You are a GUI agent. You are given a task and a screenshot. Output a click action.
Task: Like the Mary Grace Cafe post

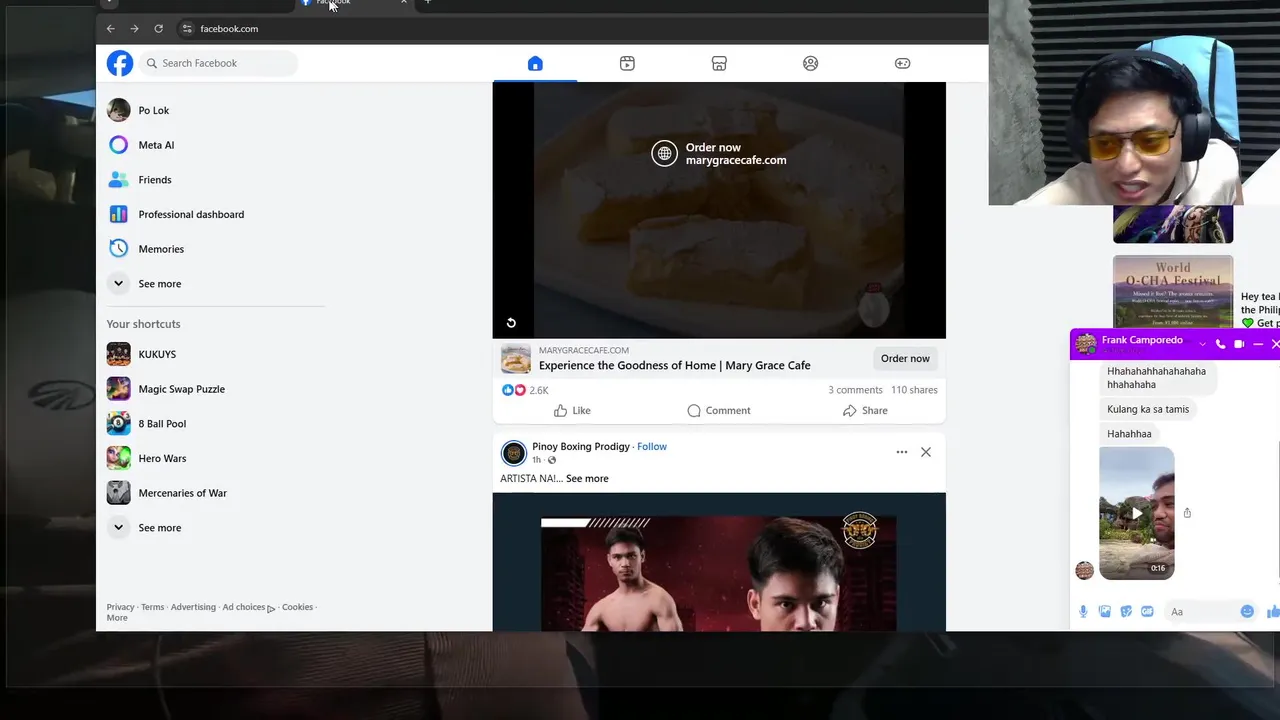pyautogui.click(x=572, y=410)
